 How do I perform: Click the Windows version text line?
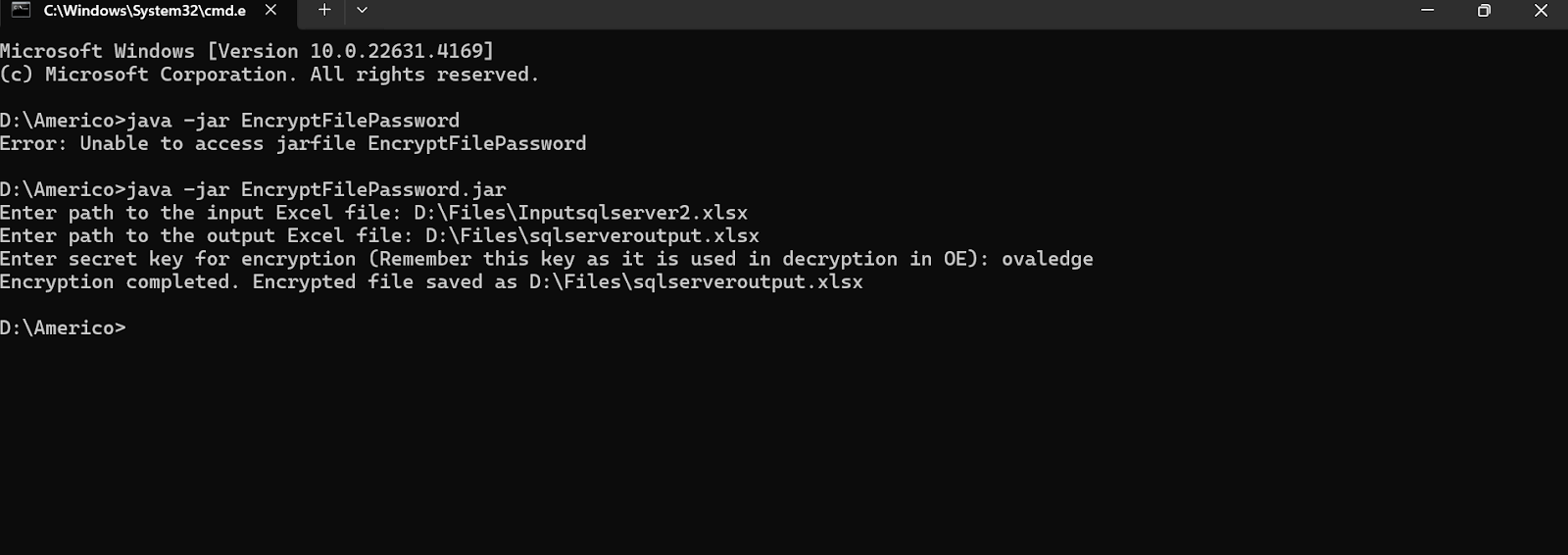click(247, 51)
